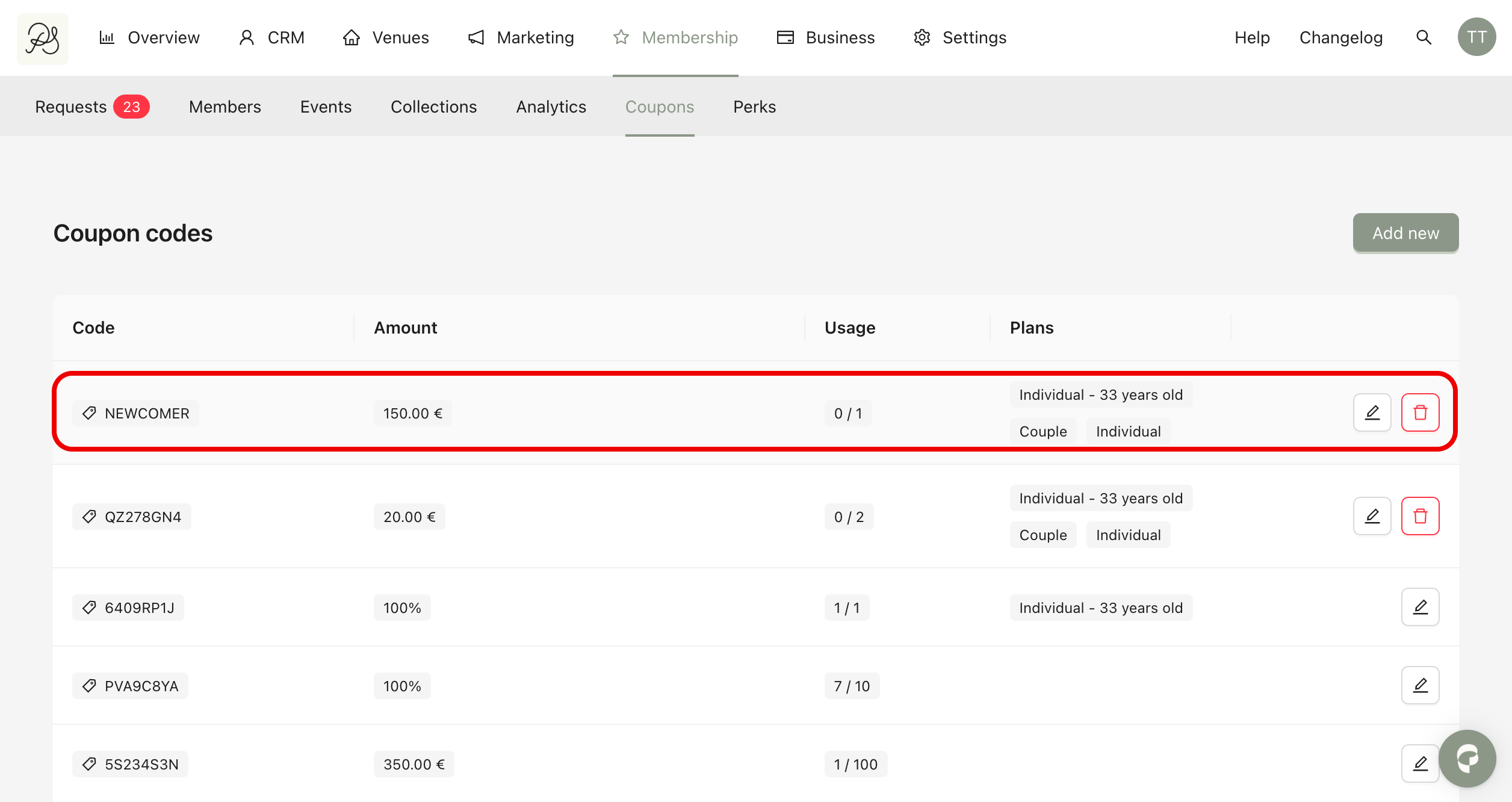Open the Help link

1252,37
